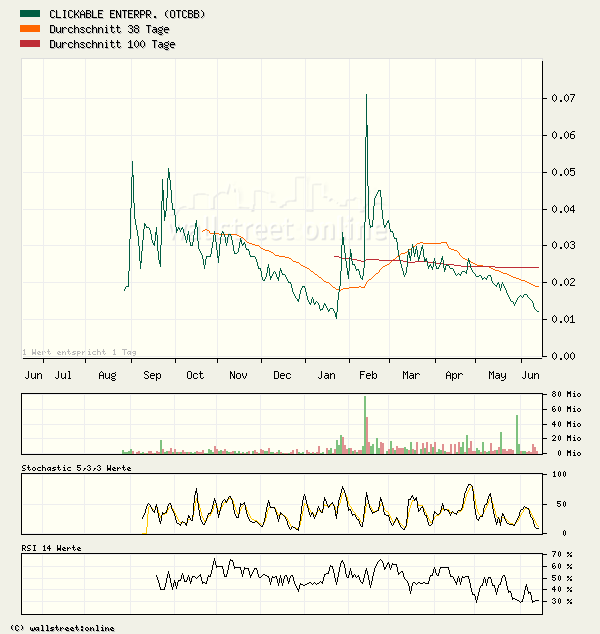Click the 0.01 price axis label

563,319
